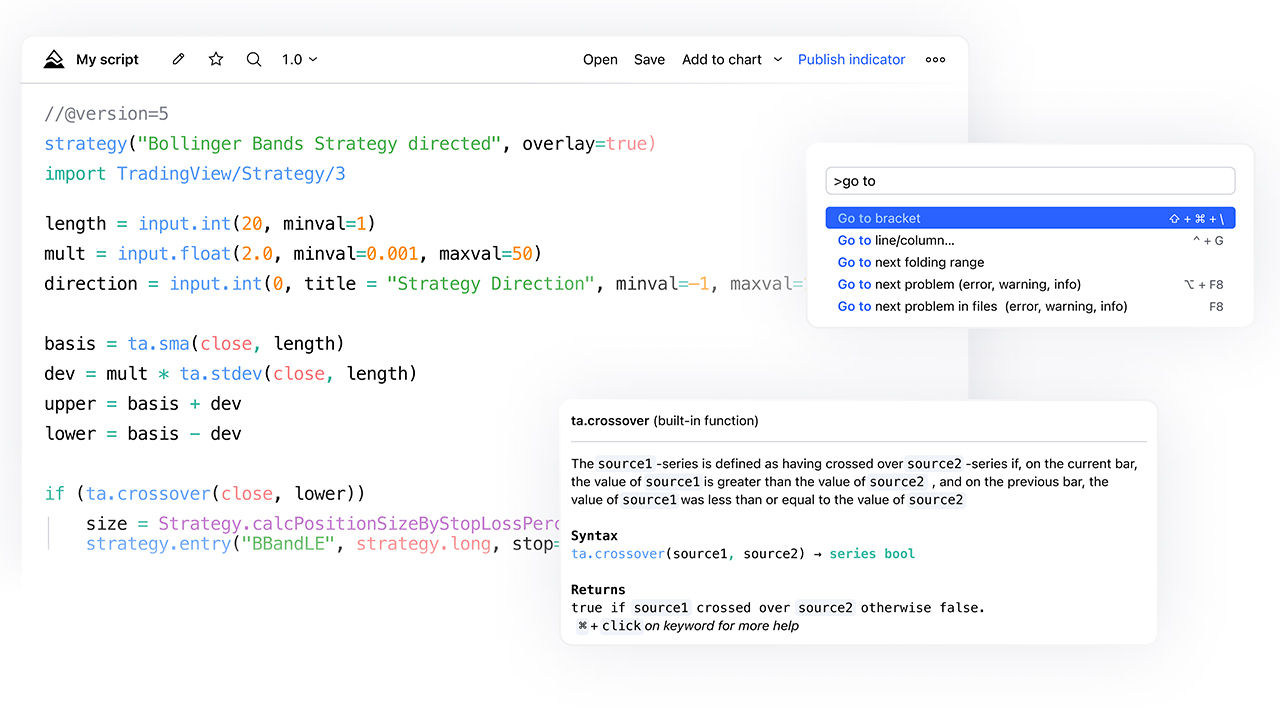This screenshot has width=1280, height=720.
Task: Select Go to next problem in files
Action: [982, 306]
